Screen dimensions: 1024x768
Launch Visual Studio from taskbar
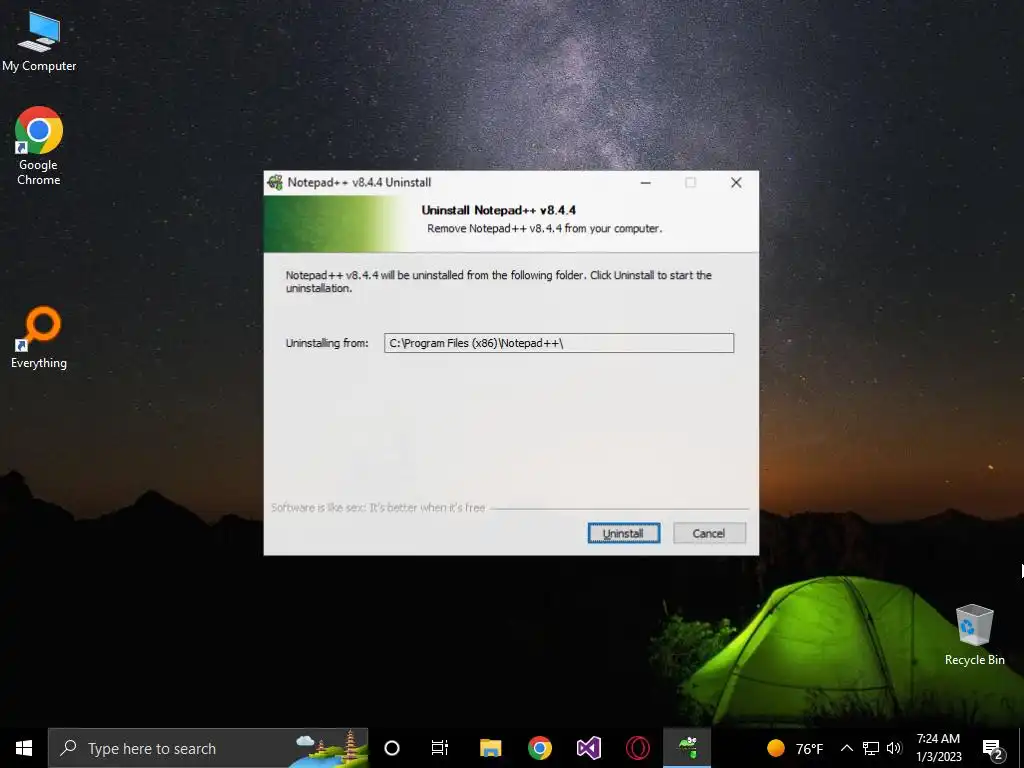pyautogui.click(x=588, y=748)
